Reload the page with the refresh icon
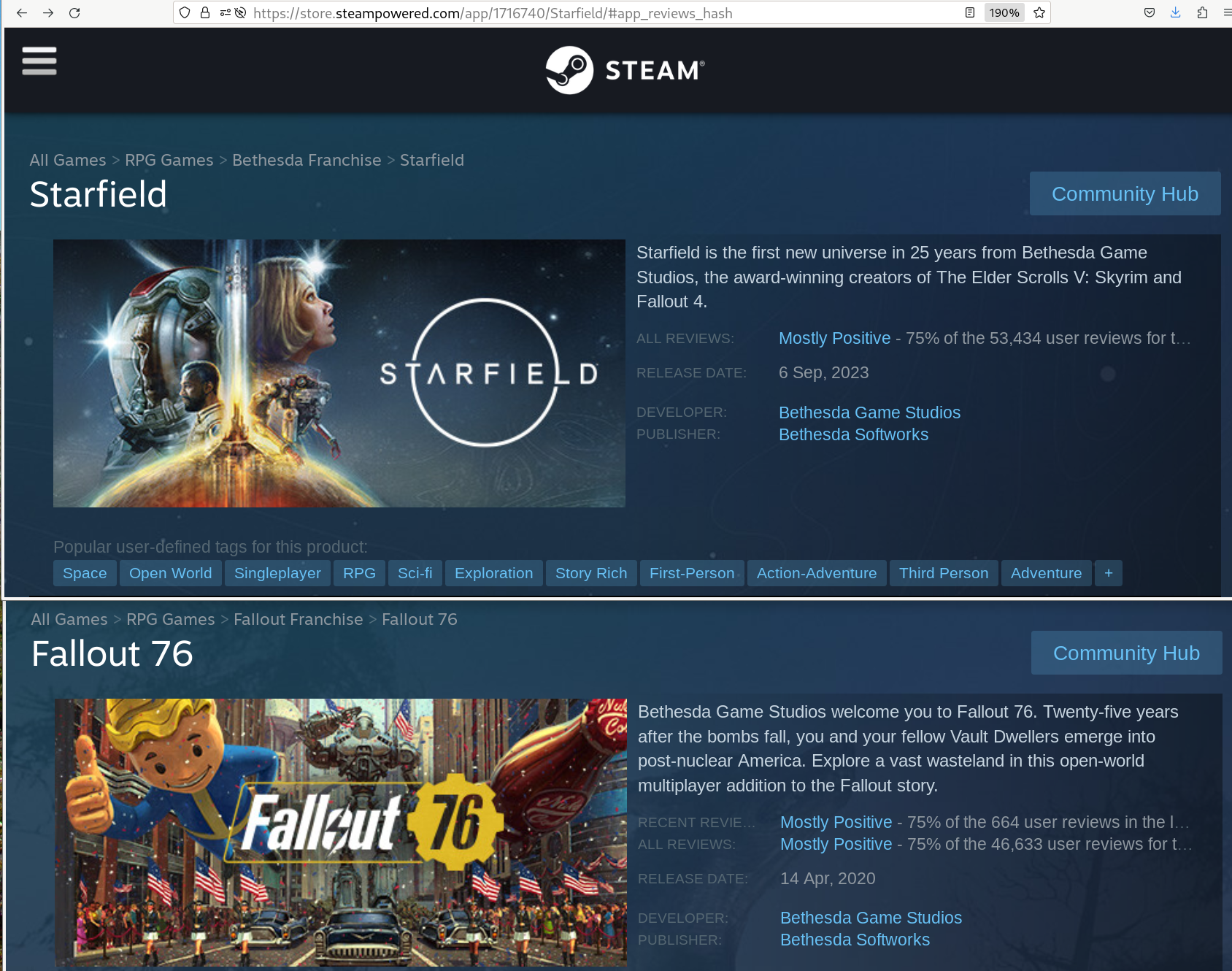Image resolution: width=1232 pixels, height=971 pixels. 74,12
